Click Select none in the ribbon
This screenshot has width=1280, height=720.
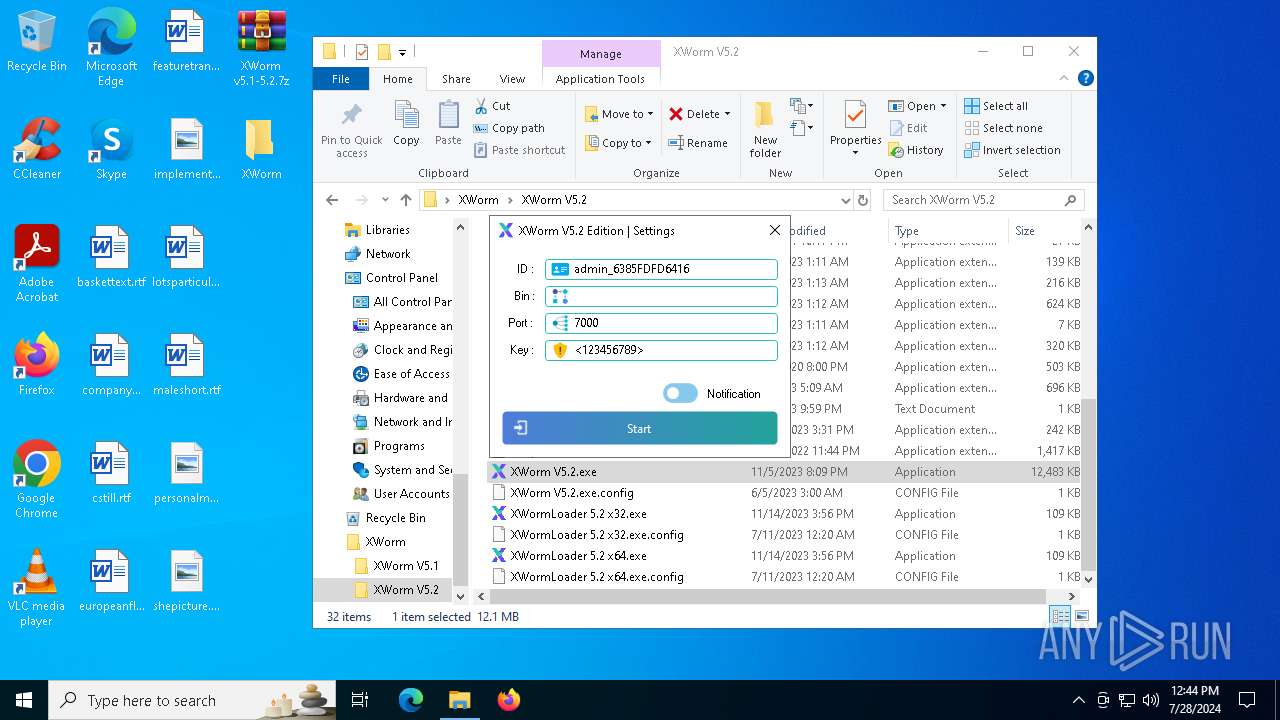1003,128
